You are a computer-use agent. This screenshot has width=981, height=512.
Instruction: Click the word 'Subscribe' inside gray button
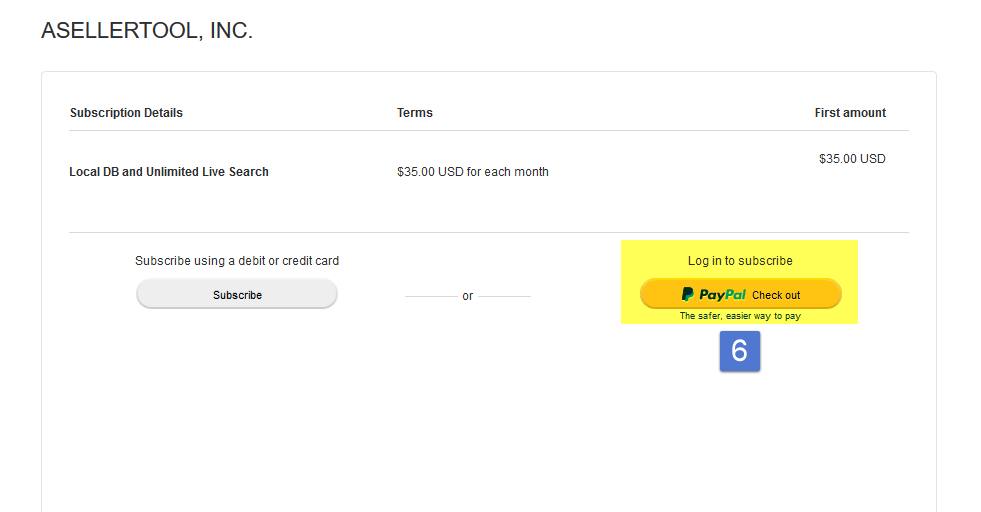237,295
